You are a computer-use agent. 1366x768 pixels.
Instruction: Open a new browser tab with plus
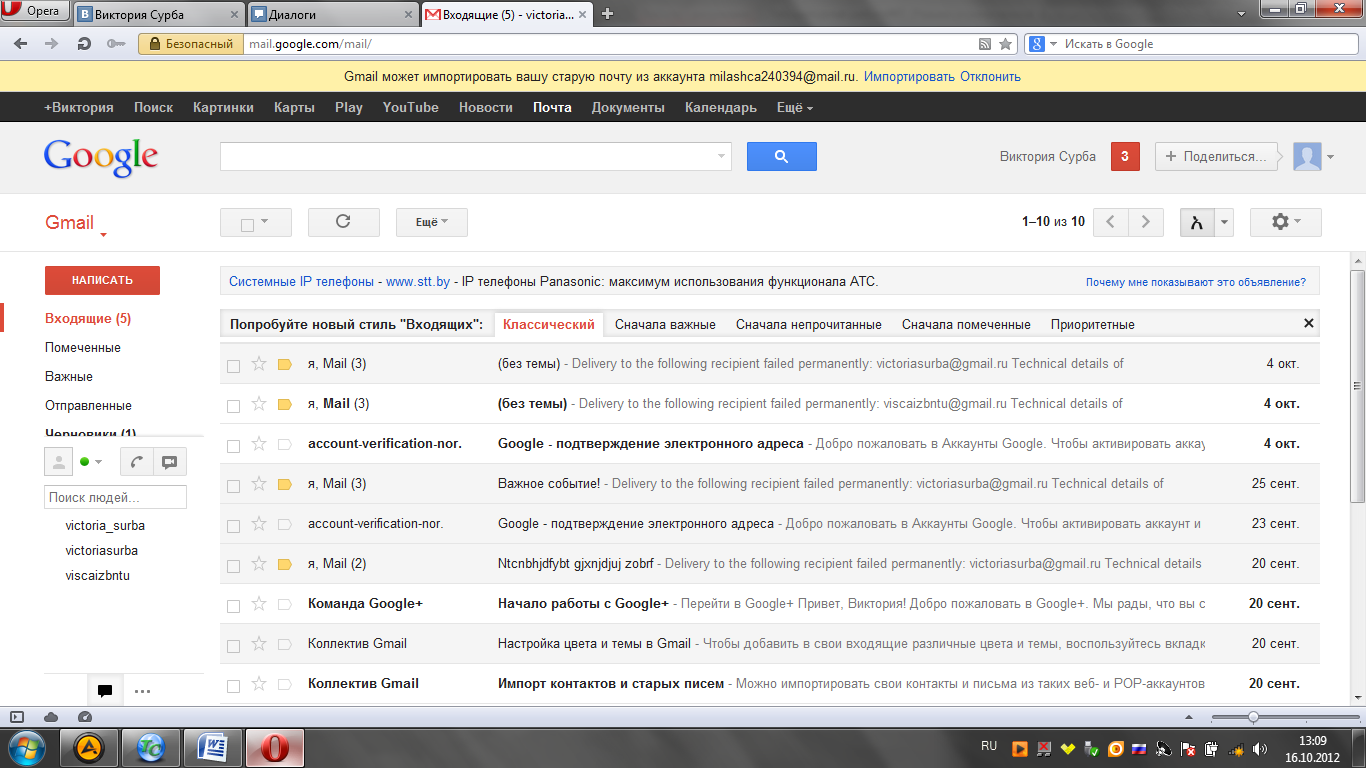pyautogui.click(x=607, y=14)
